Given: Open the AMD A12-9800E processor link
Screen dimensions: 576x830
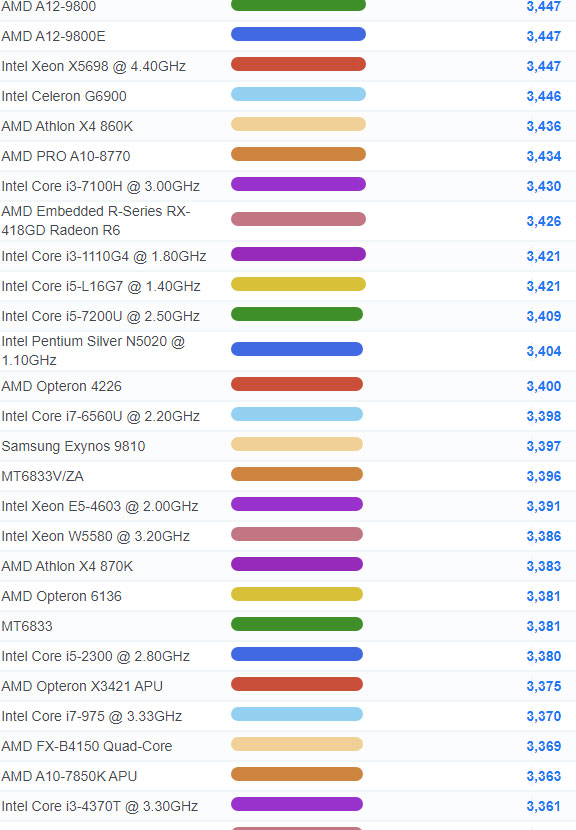Looking at the screenshot, I should [53, 37].
